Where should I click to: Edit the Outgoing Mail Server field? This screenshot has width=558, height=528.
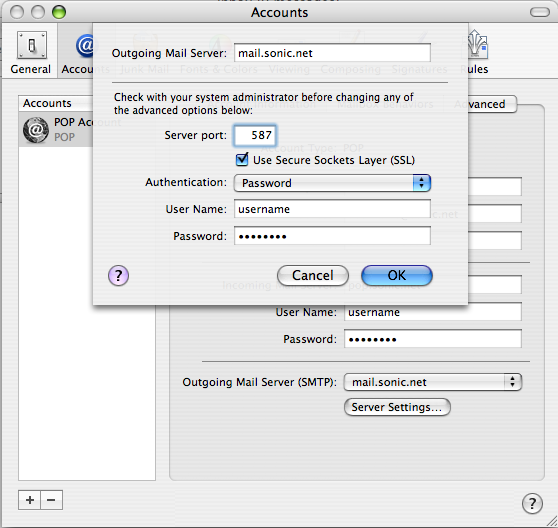(x=332, y=53)
